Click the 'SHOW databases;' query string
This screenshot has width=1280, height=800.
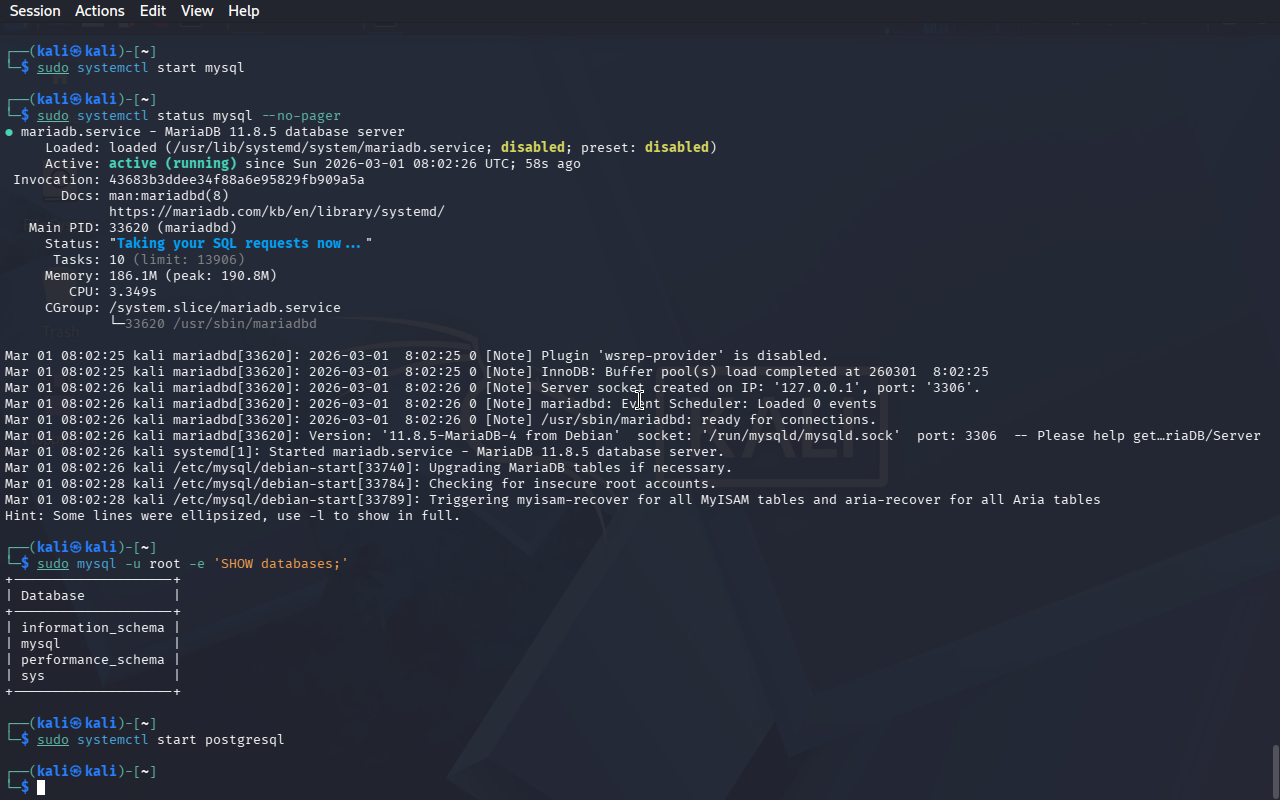(x=280, y=564)
